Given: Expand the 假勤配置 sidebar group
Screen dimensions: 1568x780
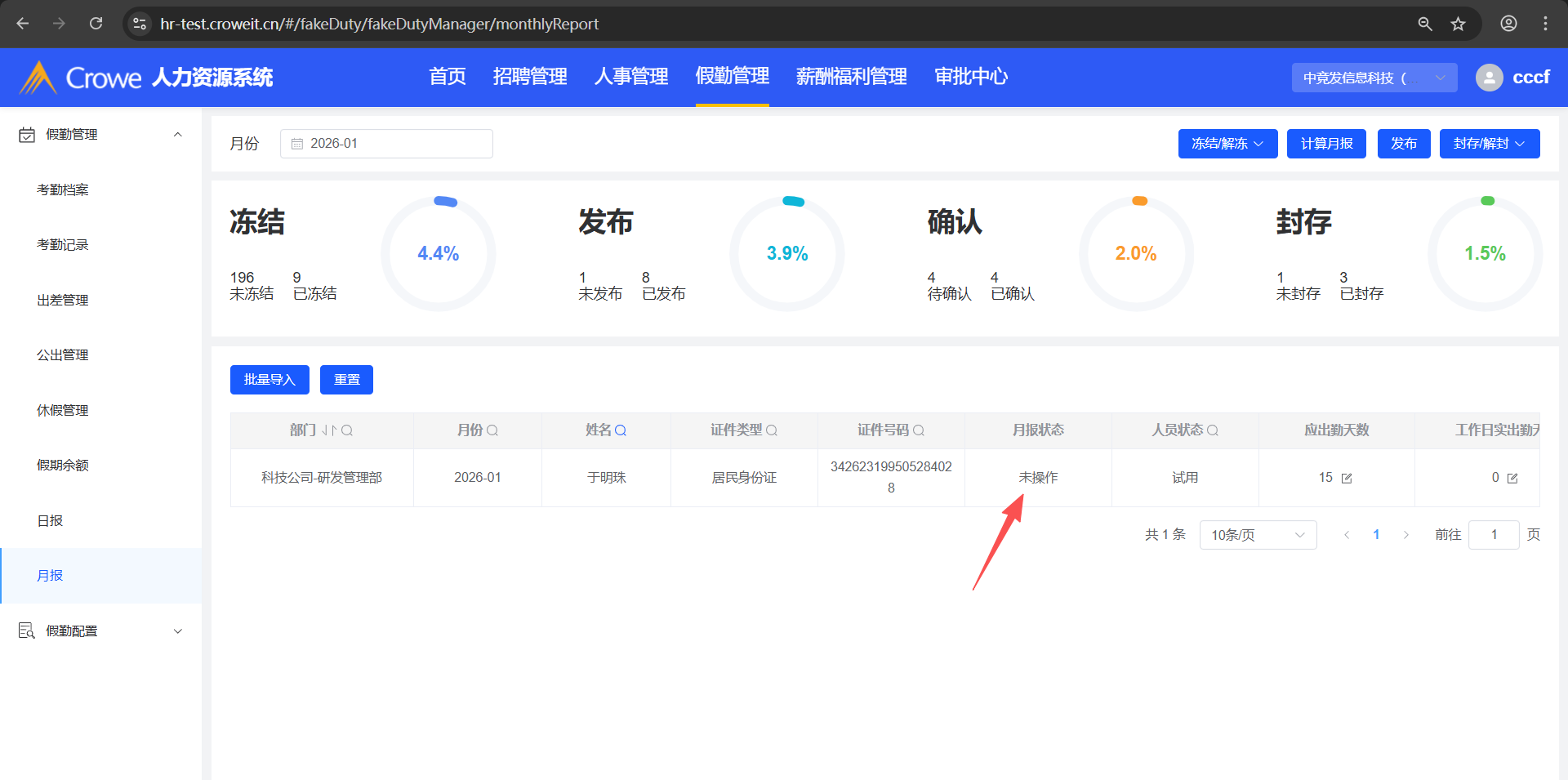Looking at the screenshot, I should click(x=177, y=631).
